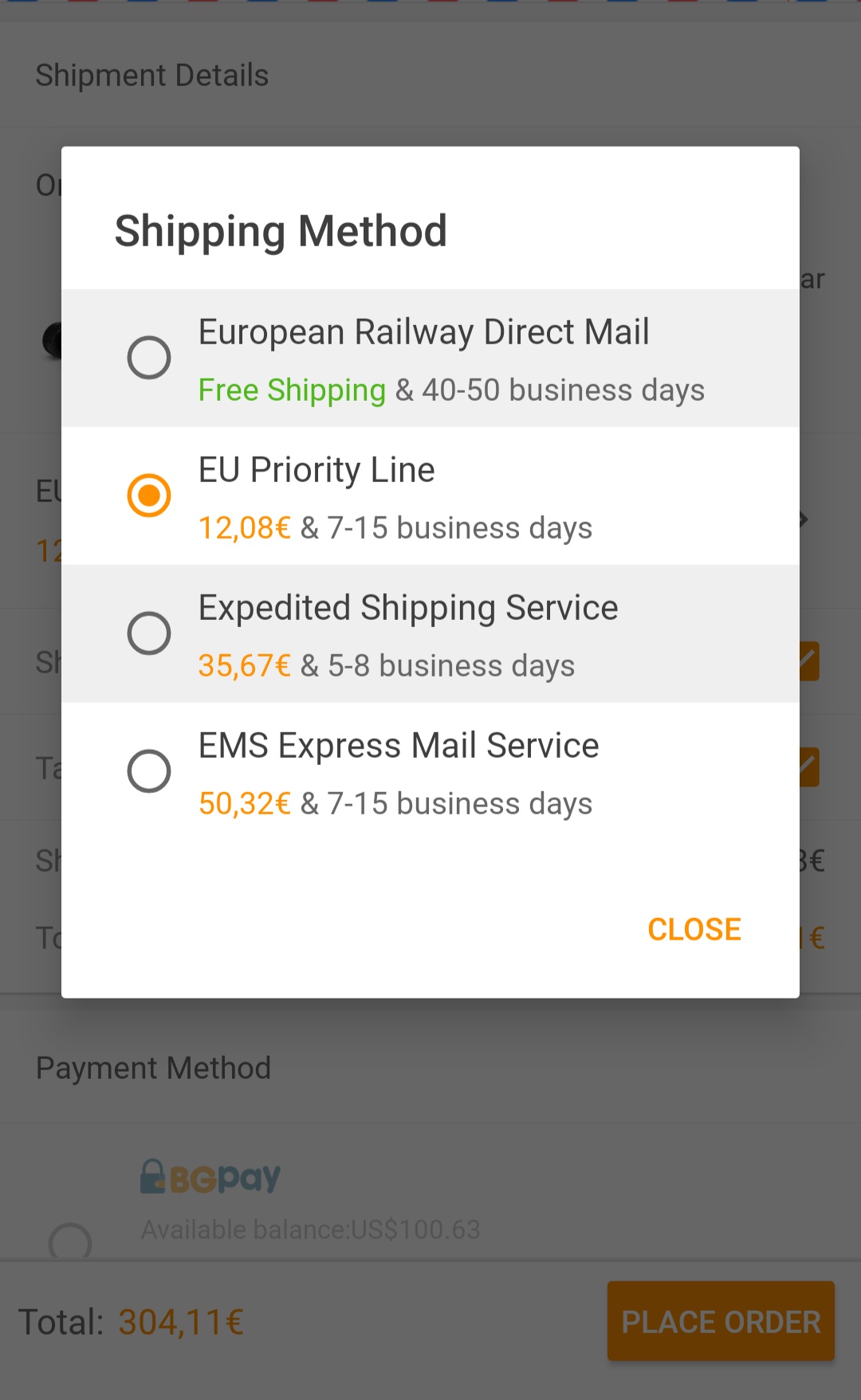
Task: Tap the 50,32€ EMS price text
Action: tap(245, 804)
